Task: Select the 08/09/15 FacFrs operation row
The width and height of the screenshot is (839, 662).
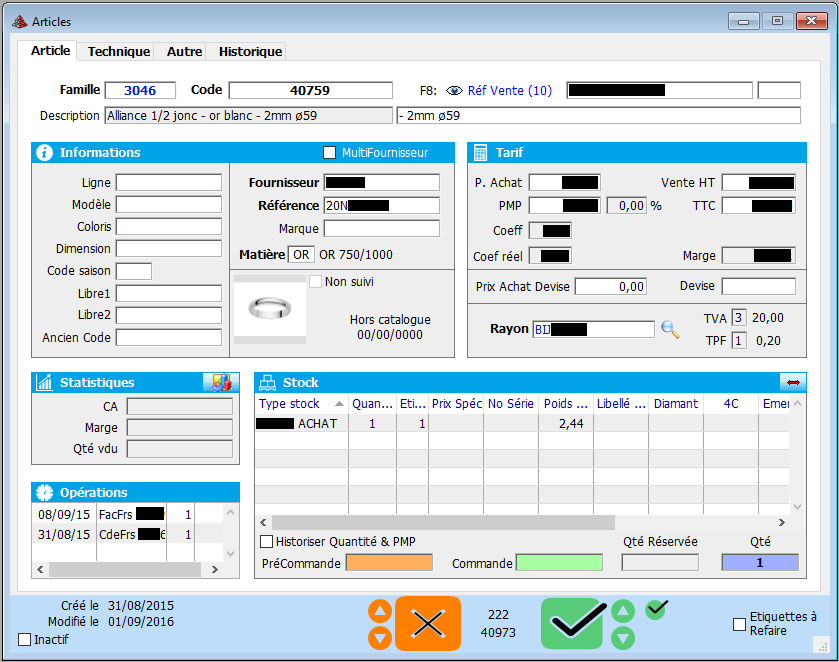Action: tap(127, 514)
